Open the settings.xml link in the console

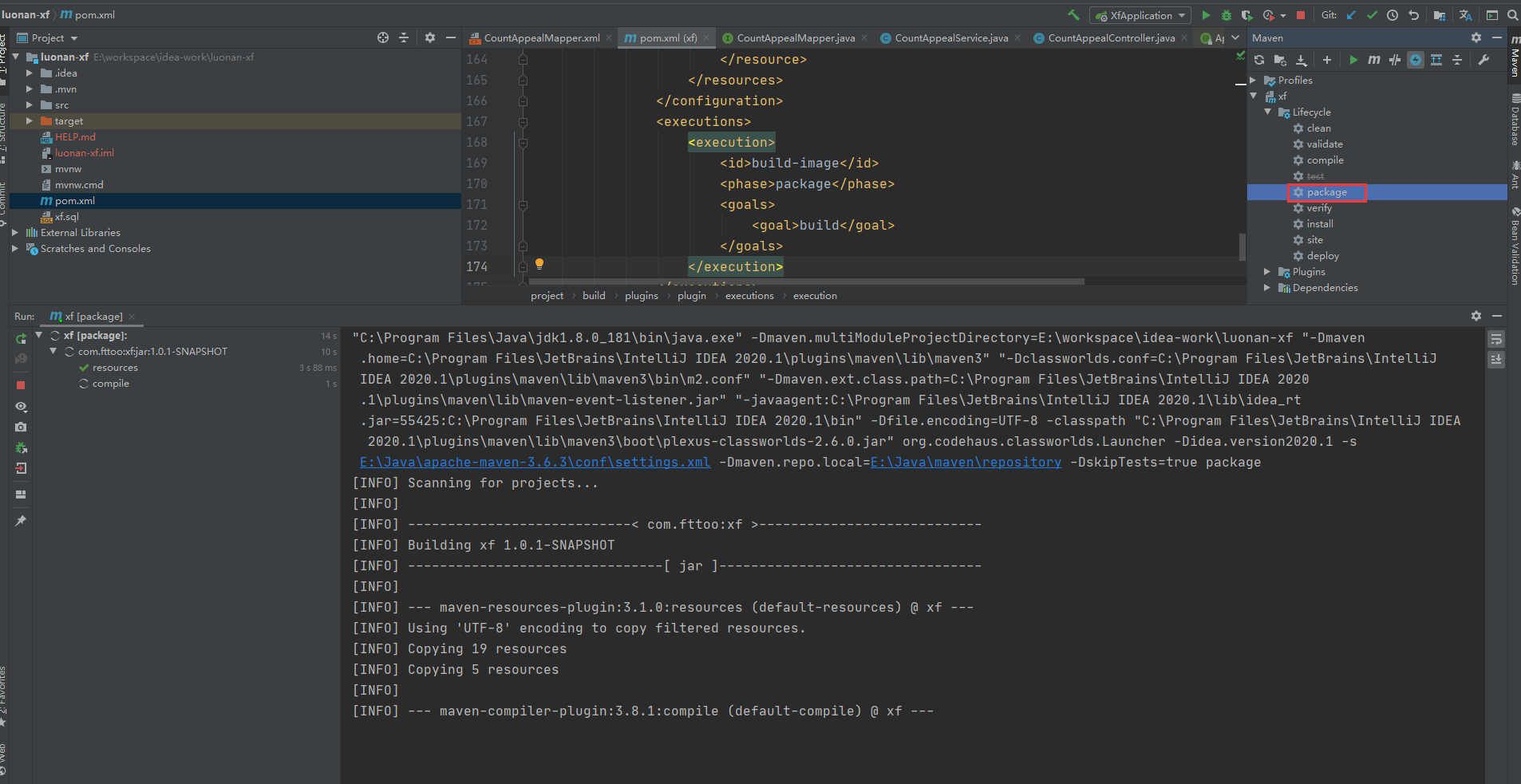[535, 463]
